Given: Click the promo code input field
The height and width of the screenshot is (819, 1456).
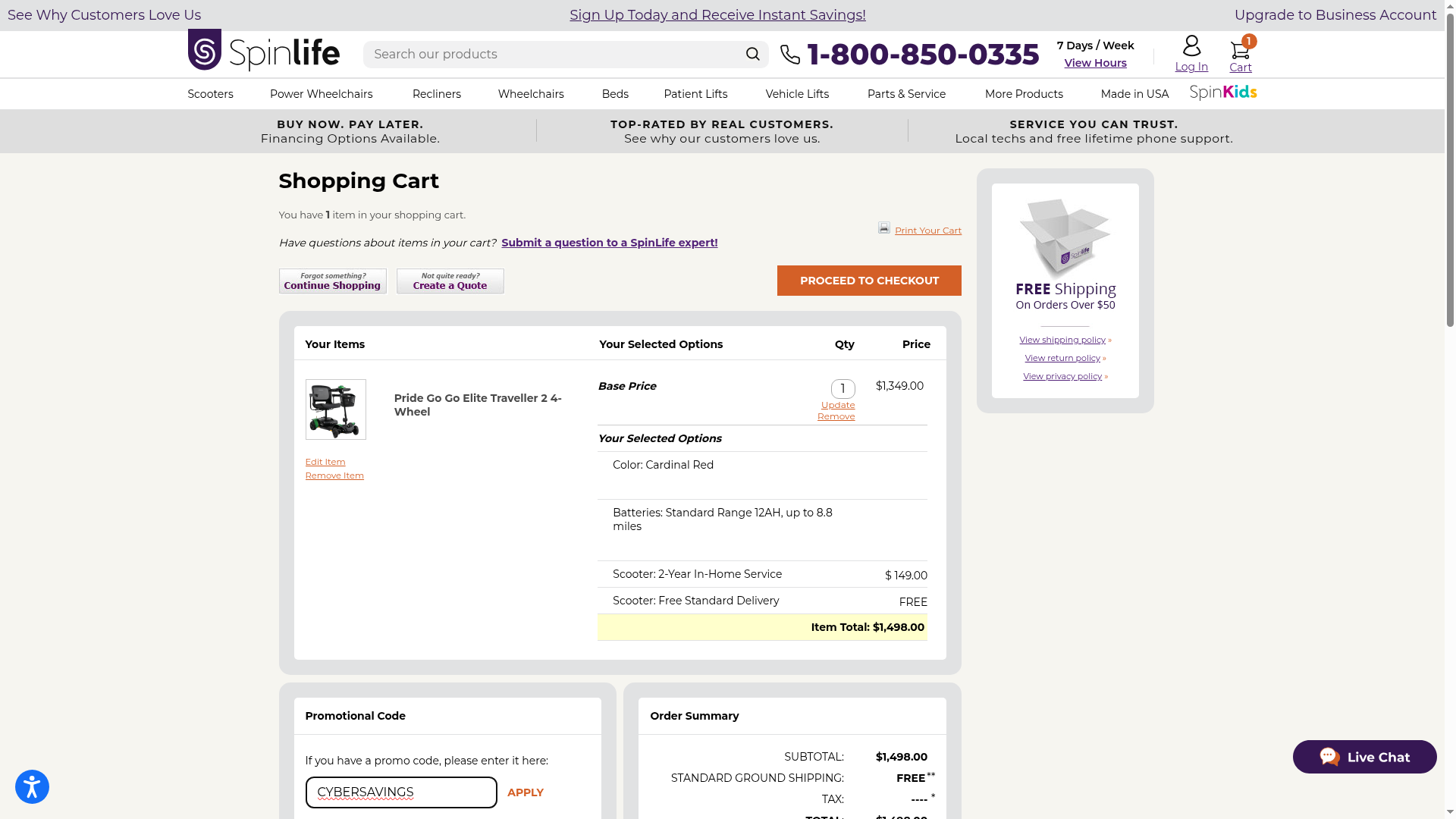Looking at the screenshot, I should pos(401,792).
